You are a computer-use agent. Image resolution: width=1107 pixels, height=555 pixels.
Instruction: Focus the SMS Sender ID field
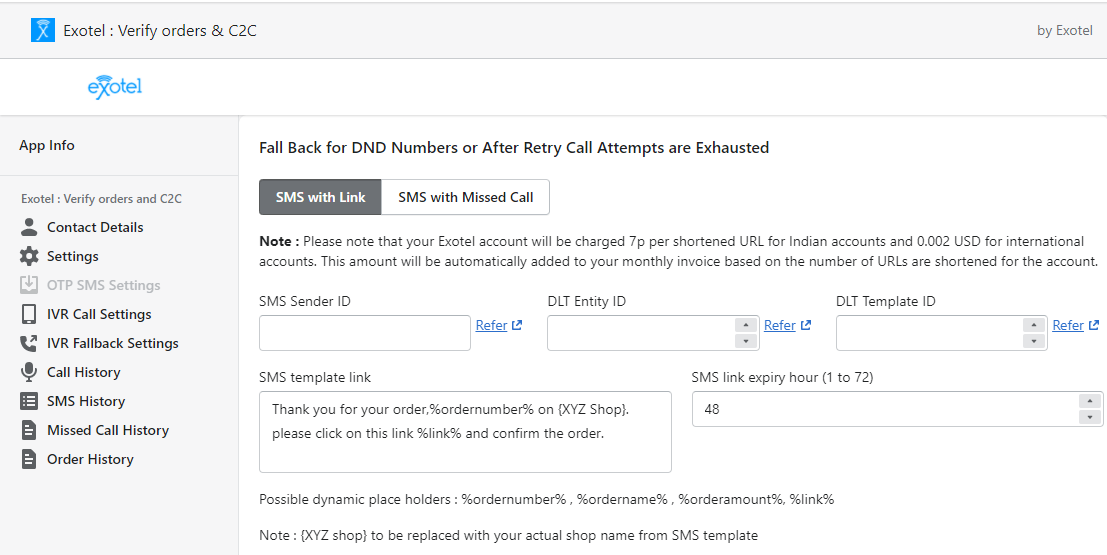(x=364, y=333)
